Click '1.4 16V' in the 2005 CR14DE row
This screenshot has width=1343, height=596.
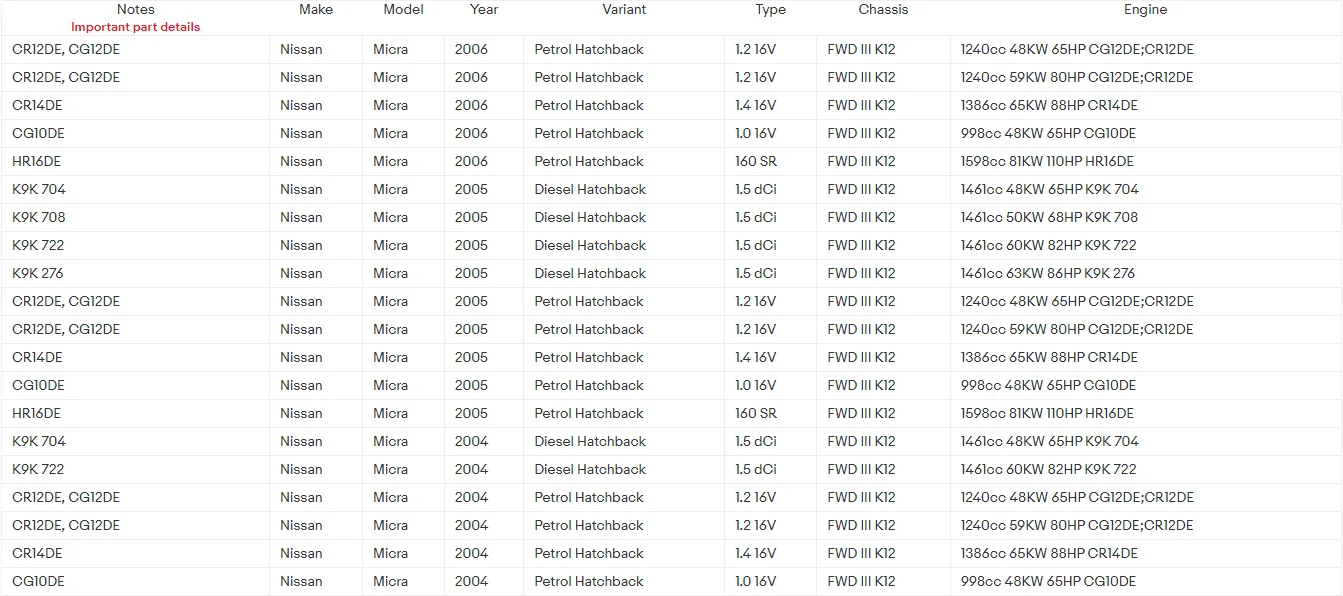pos(755,357)
